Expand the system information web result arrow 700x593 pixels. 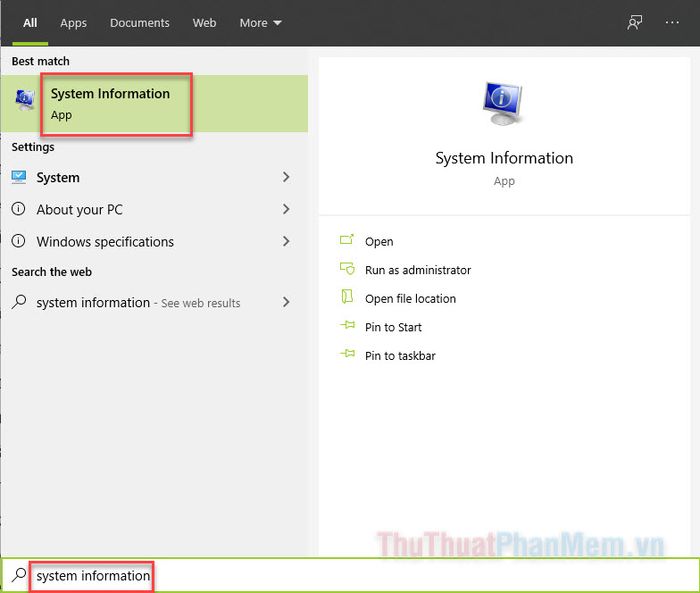click(x=286, y=302)
